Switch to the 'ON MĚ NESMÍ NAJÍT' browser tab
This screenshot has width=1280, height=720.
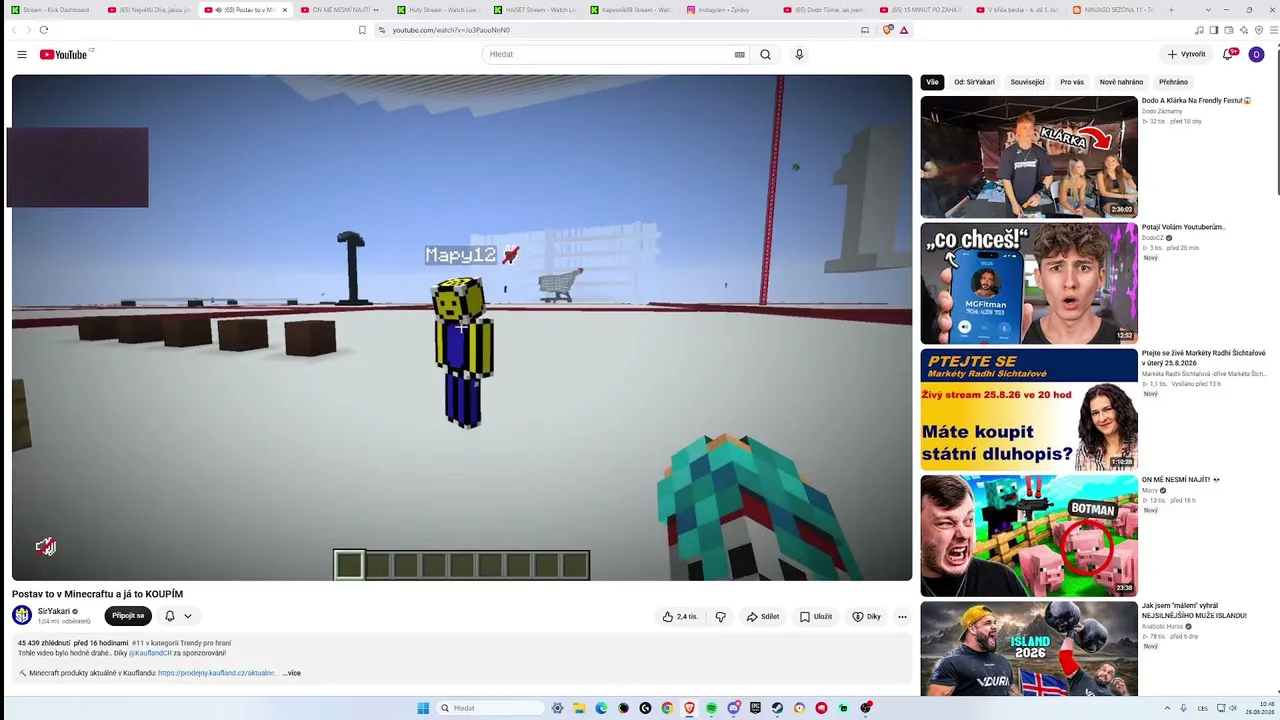340,10
